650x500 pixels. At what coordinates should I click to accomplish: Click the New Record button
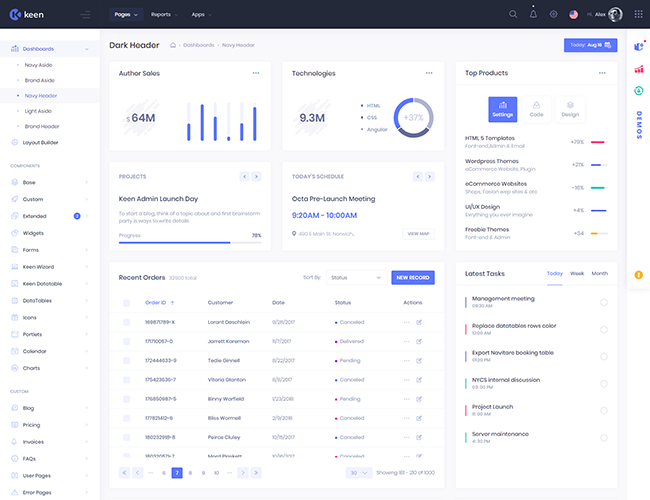[412, 277]
